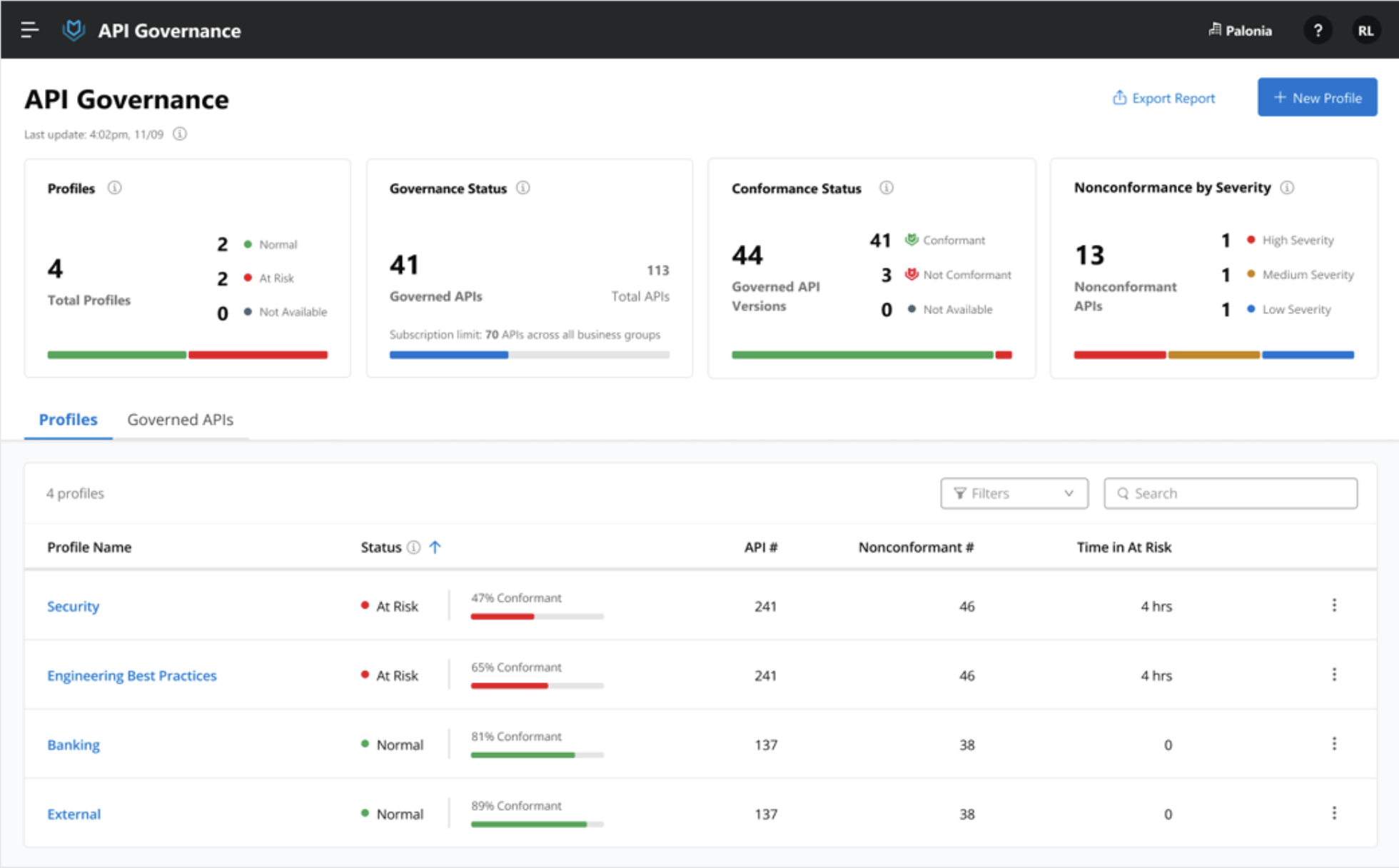
Task: Open the Security row more-options menu
Action: (1334, 605)
